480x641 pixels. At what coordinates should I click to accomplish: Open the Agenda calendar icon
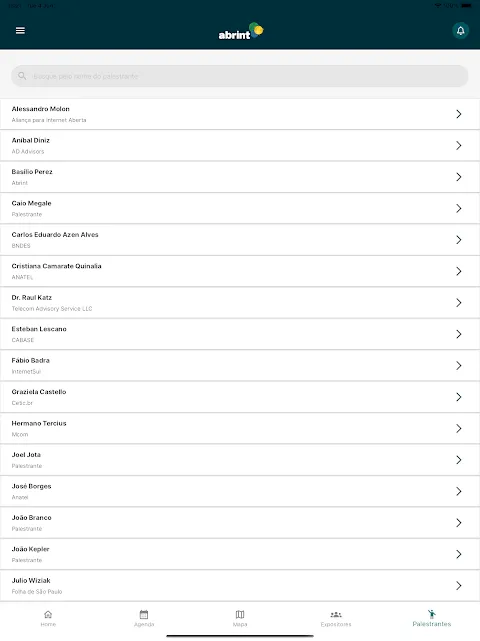point(144,614)
